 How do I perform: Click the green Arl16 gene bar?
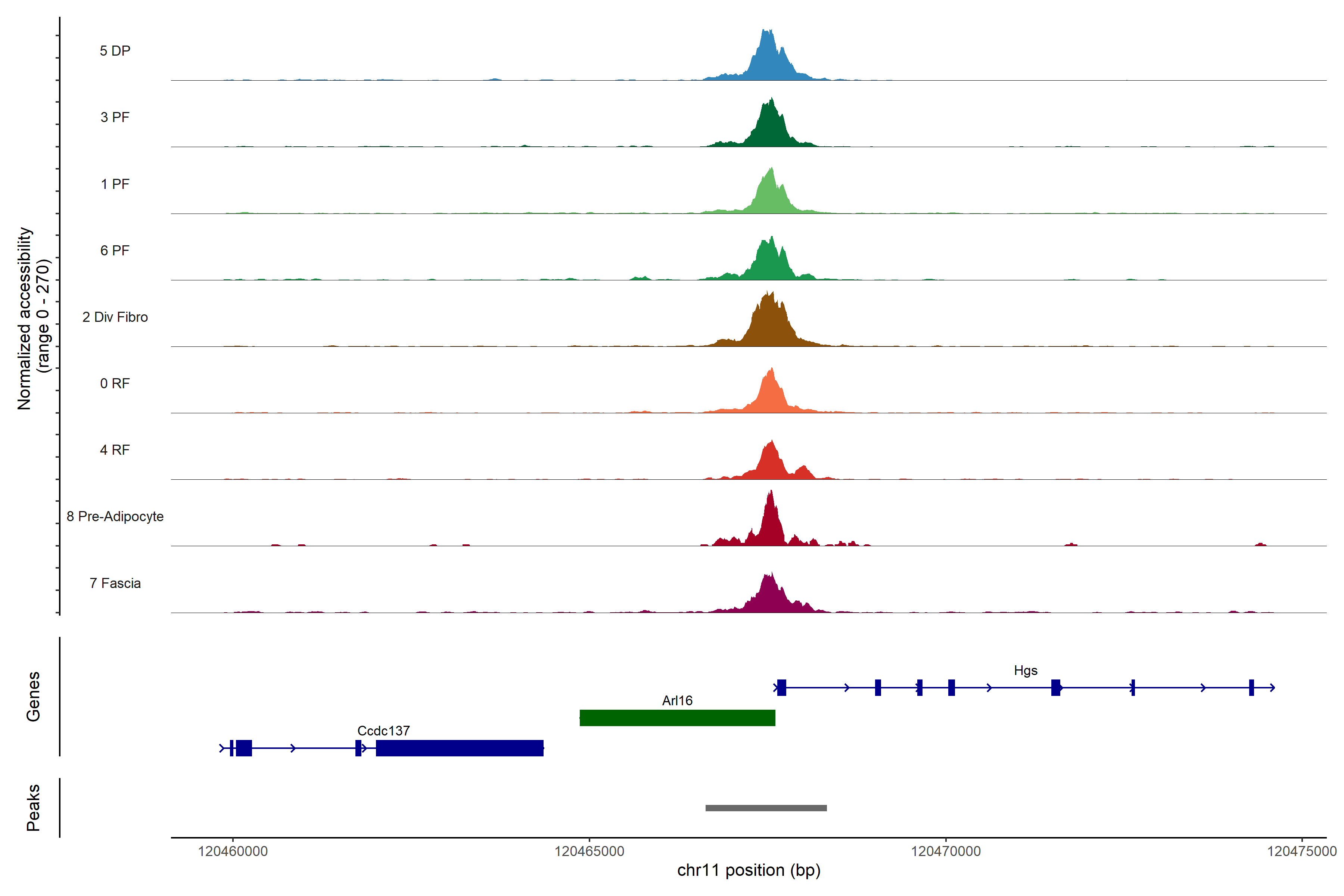click(x=677, y=718)
